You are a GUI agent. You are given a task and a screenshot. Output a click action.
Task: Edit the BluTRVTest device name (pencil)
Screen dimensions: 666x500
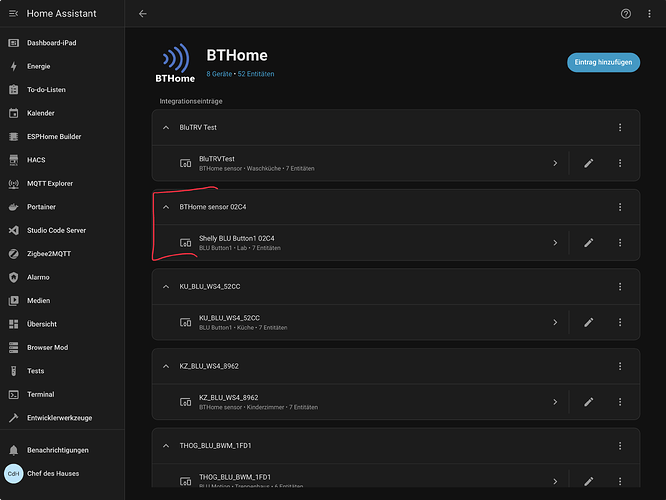[x=589, y=163]
